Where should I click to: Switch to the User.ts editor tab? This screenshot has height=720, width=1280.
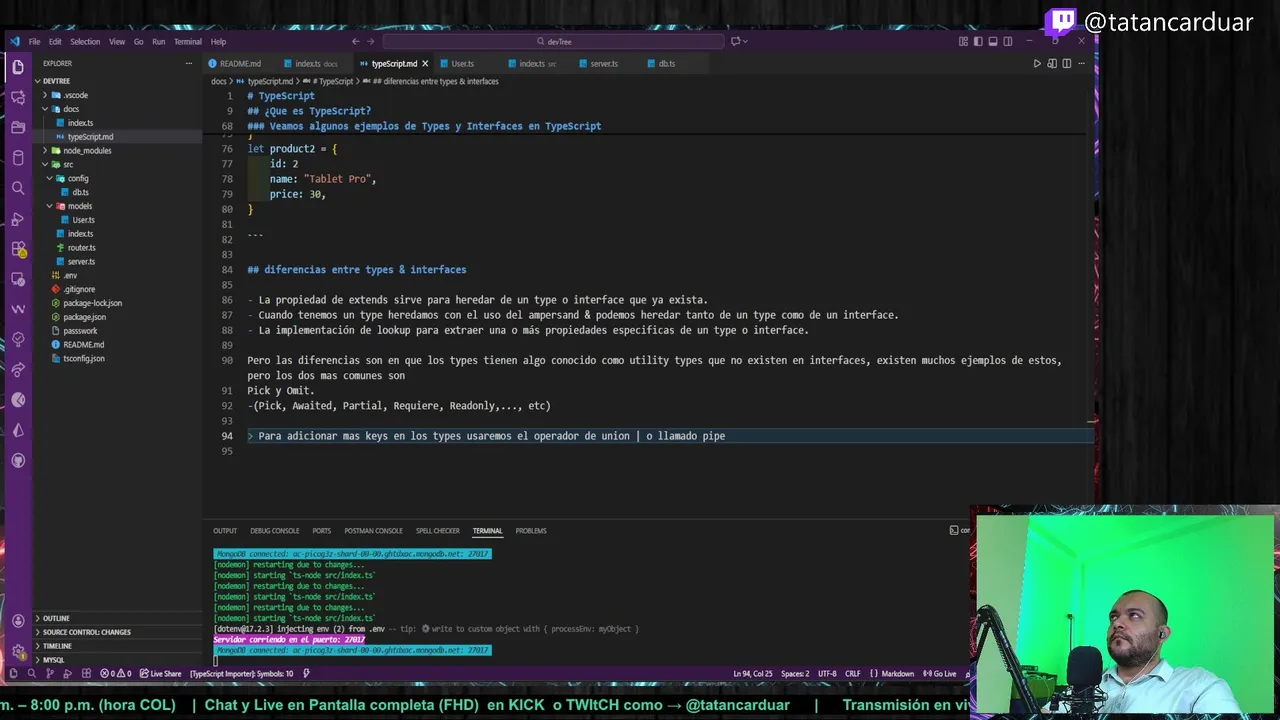pyautogui.click(x=462, y=63)
